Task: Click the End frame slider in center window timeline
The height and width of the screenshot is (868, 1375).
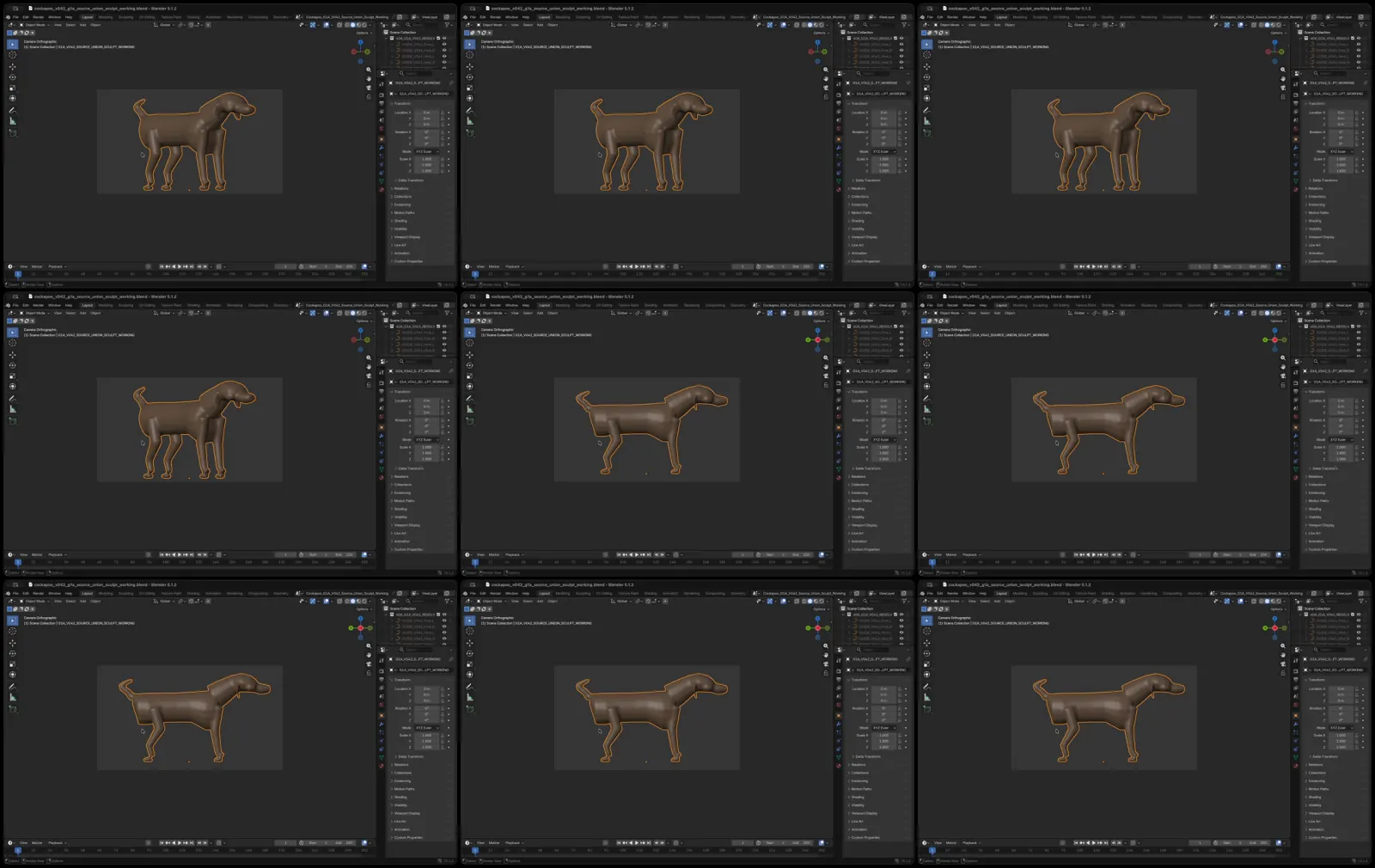Action: (x=803, y=554)
